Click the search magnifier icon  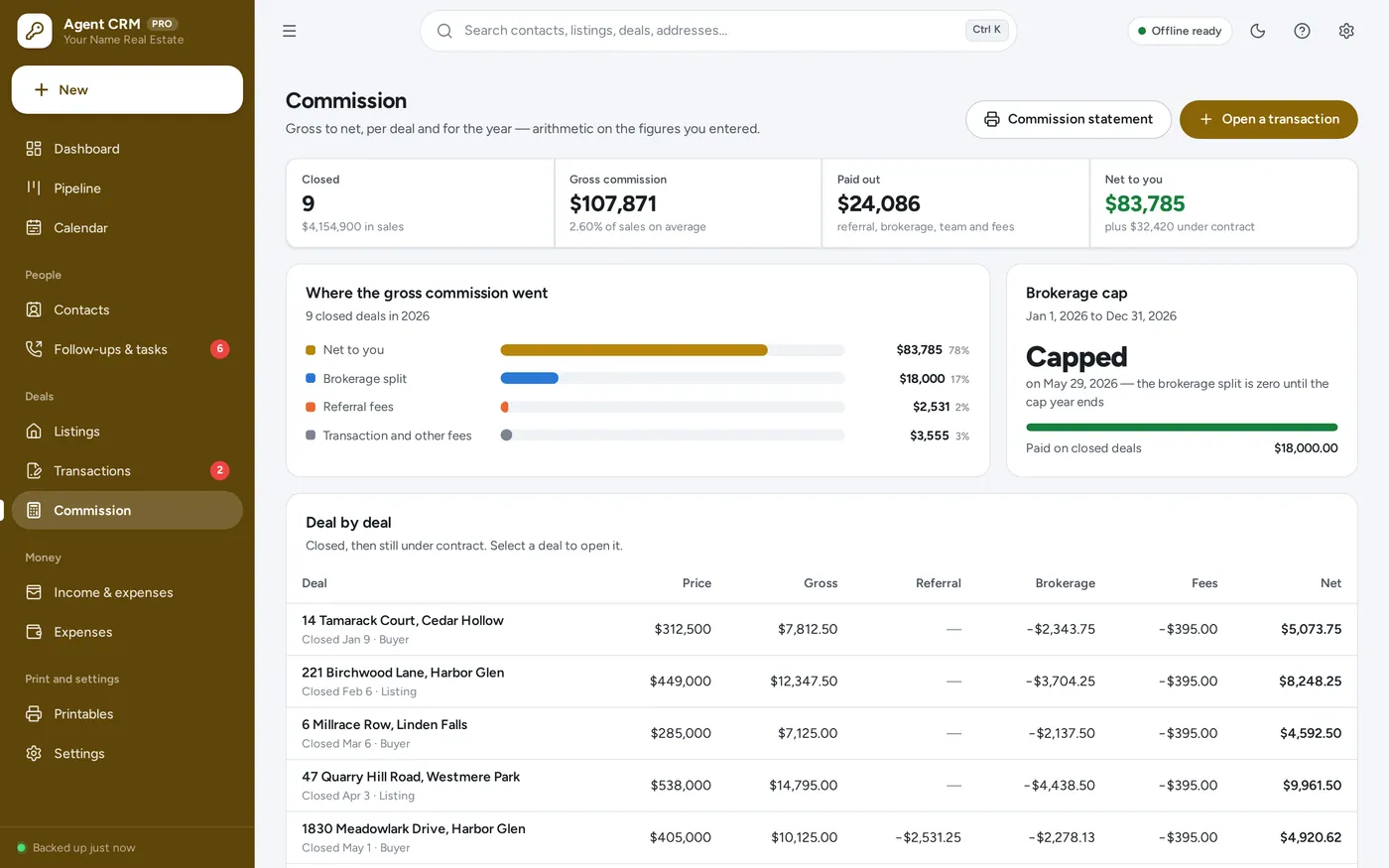pyautogui.click(x=444, y=31)
